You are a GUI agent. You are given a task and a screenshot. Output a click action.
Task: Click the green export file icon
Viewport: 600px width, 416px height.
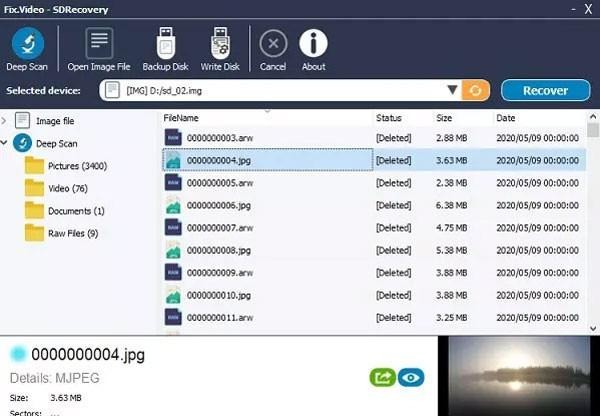tap(381, 377)
